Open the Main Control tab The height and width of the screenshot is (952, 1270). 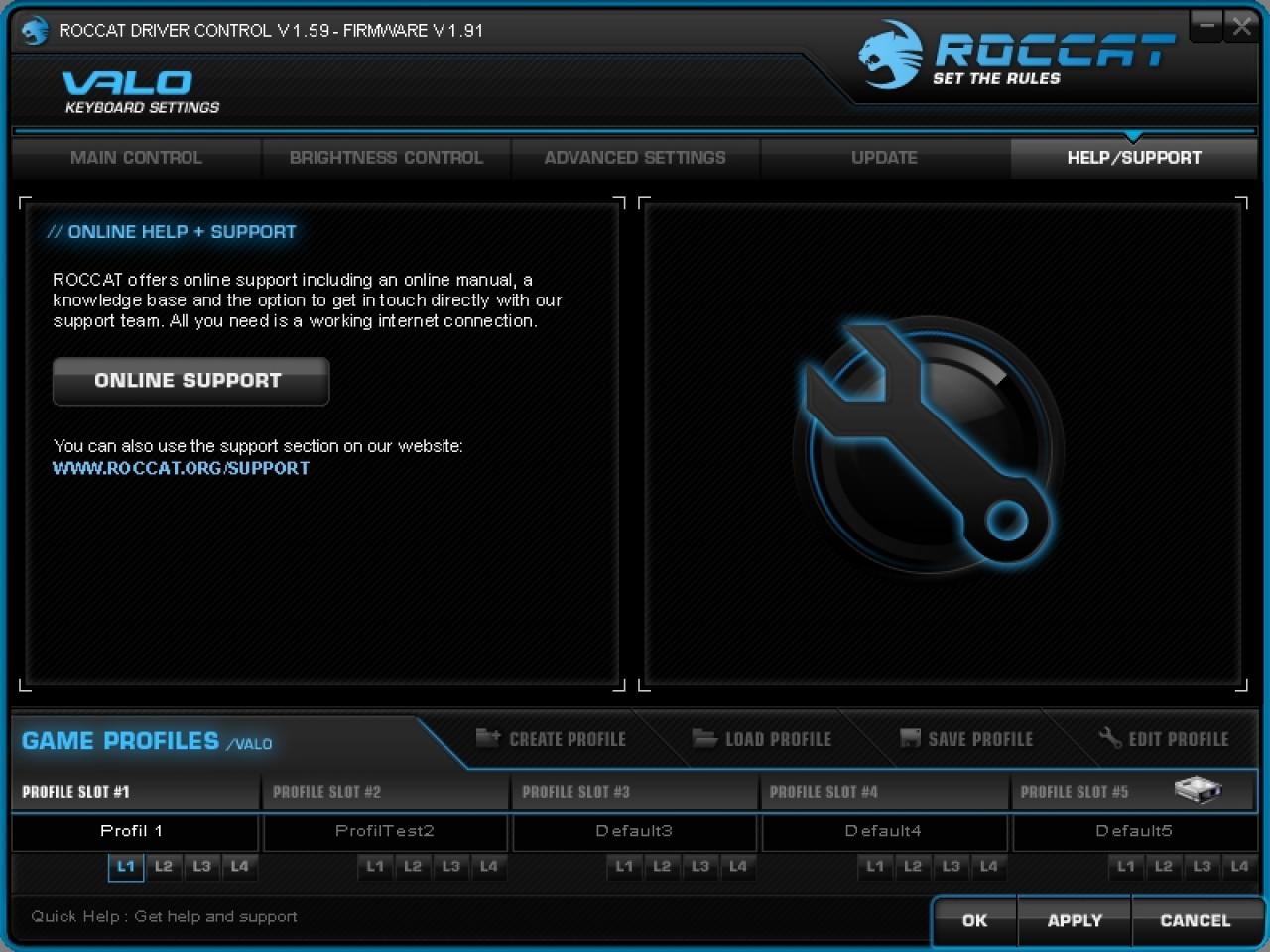[x=136, y=158]
